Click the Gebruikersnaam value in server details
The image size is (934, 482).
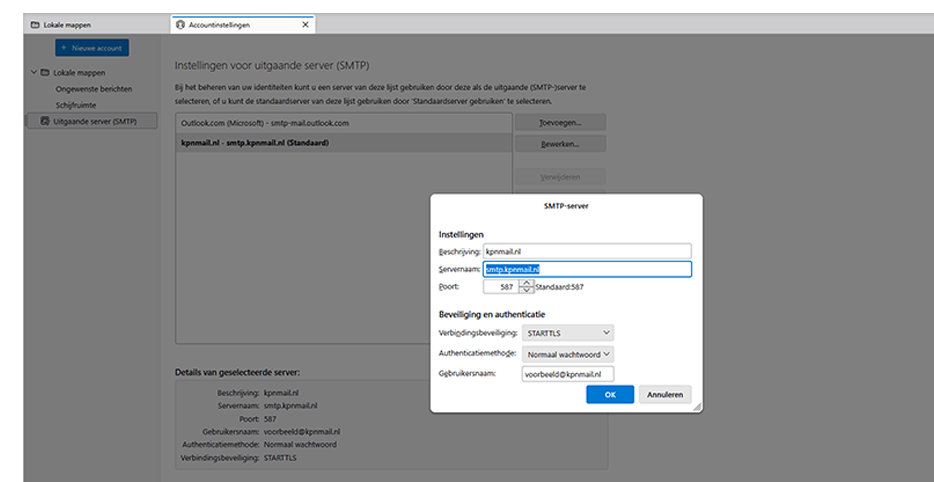tap(301, 431)
